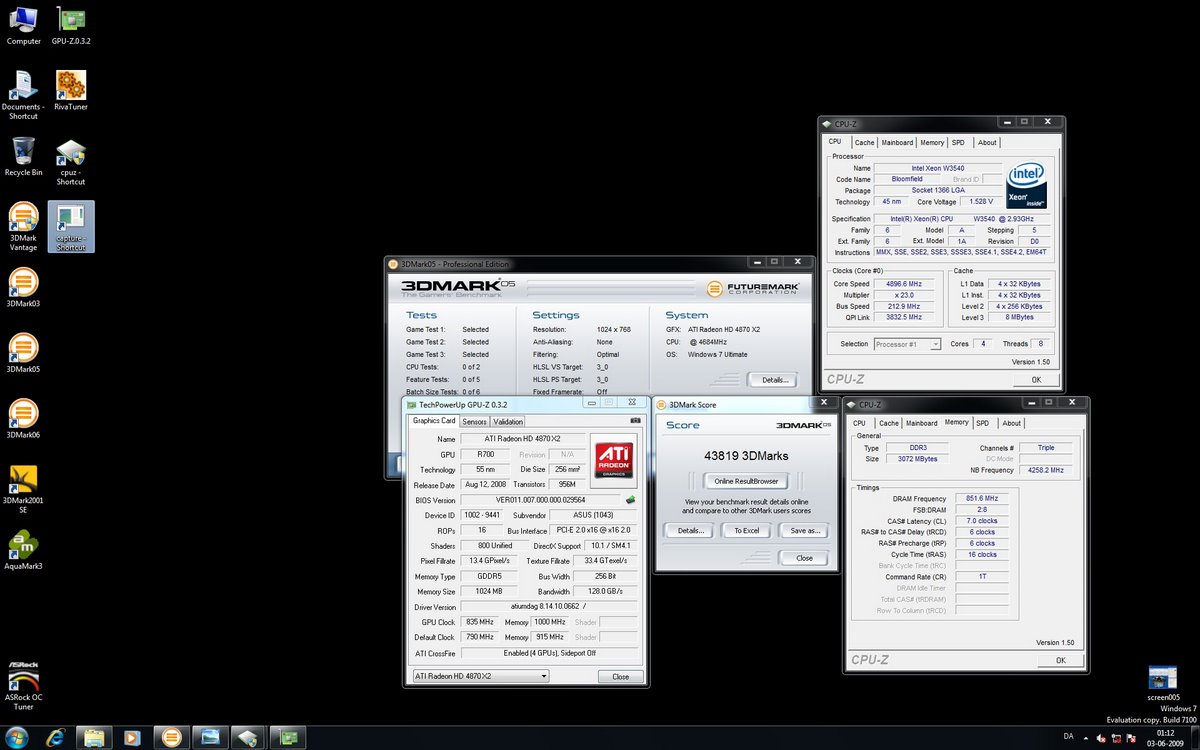Select the capture - Shortcut desktop icon
The image size is (1200, 750).
tap(71, 227)
